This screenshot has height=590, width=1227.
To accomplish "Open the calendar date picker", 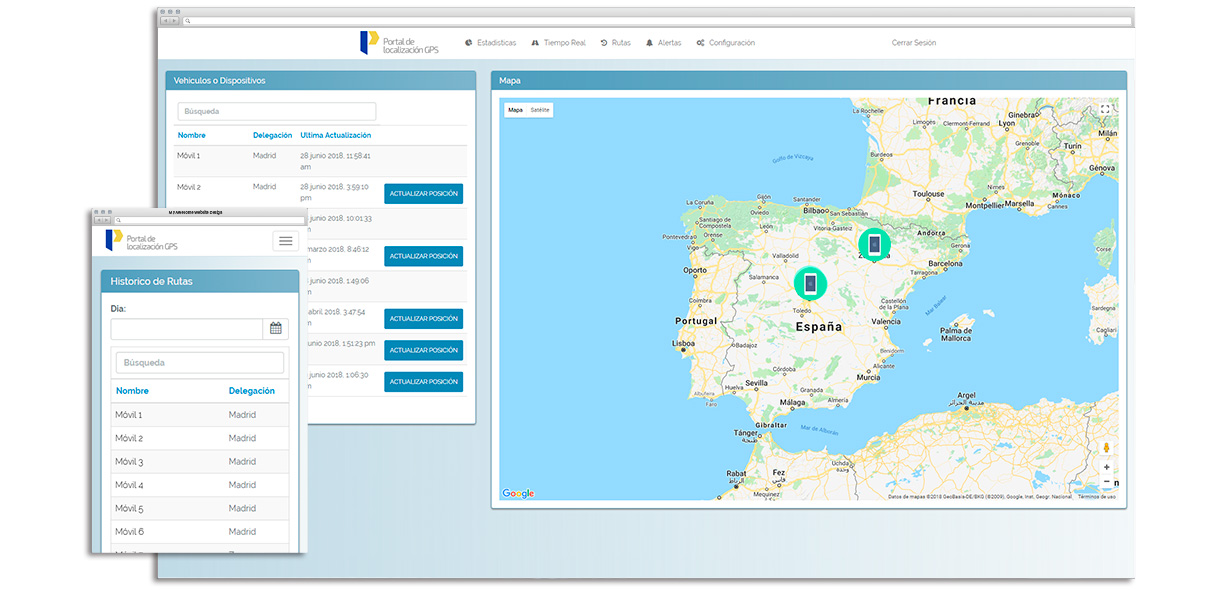I will 276,329.
